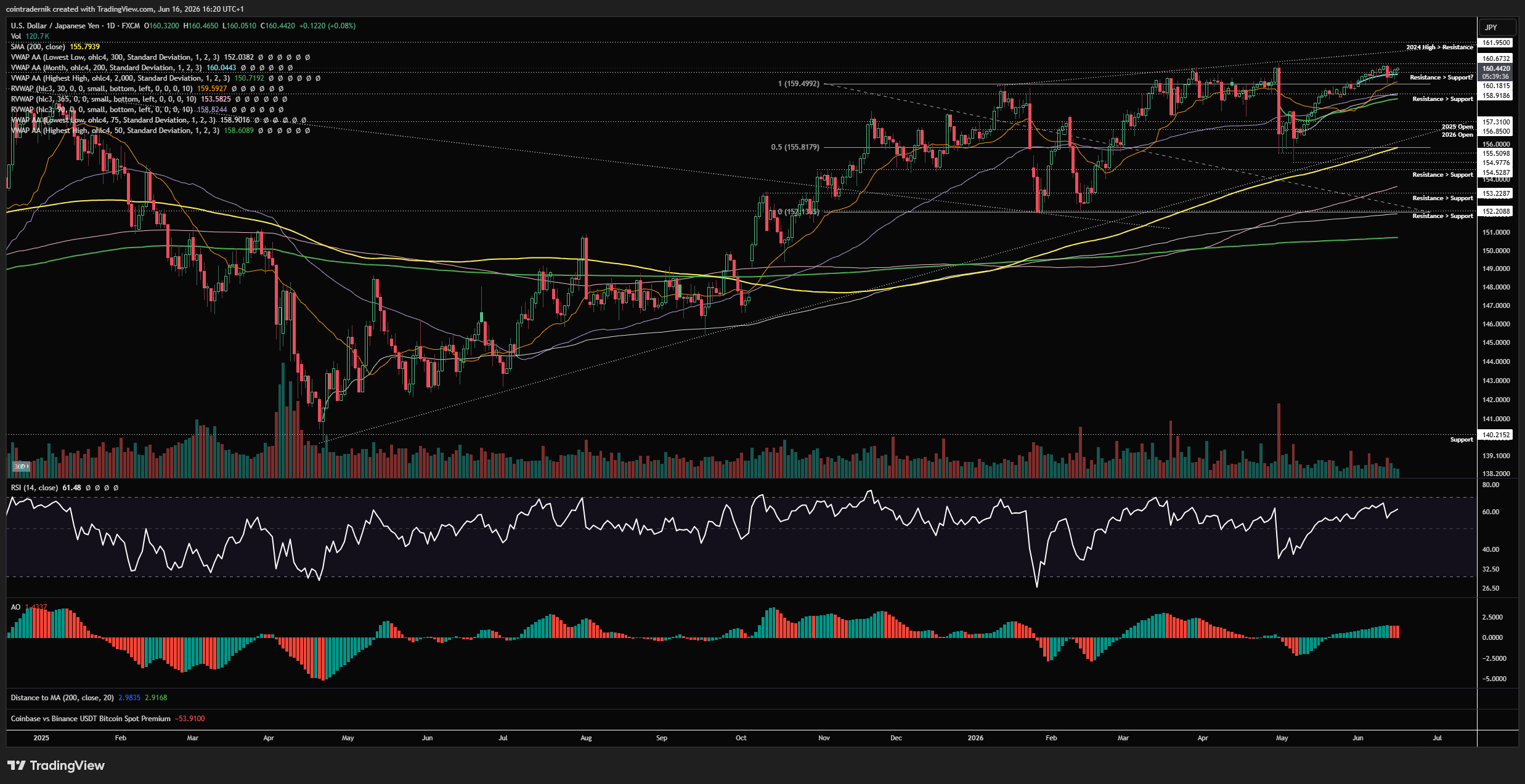Select the Fib level '0.5 (155.8179)' label
The height and width of the screenshot is (784, 1525).
(x=795, y=147)
